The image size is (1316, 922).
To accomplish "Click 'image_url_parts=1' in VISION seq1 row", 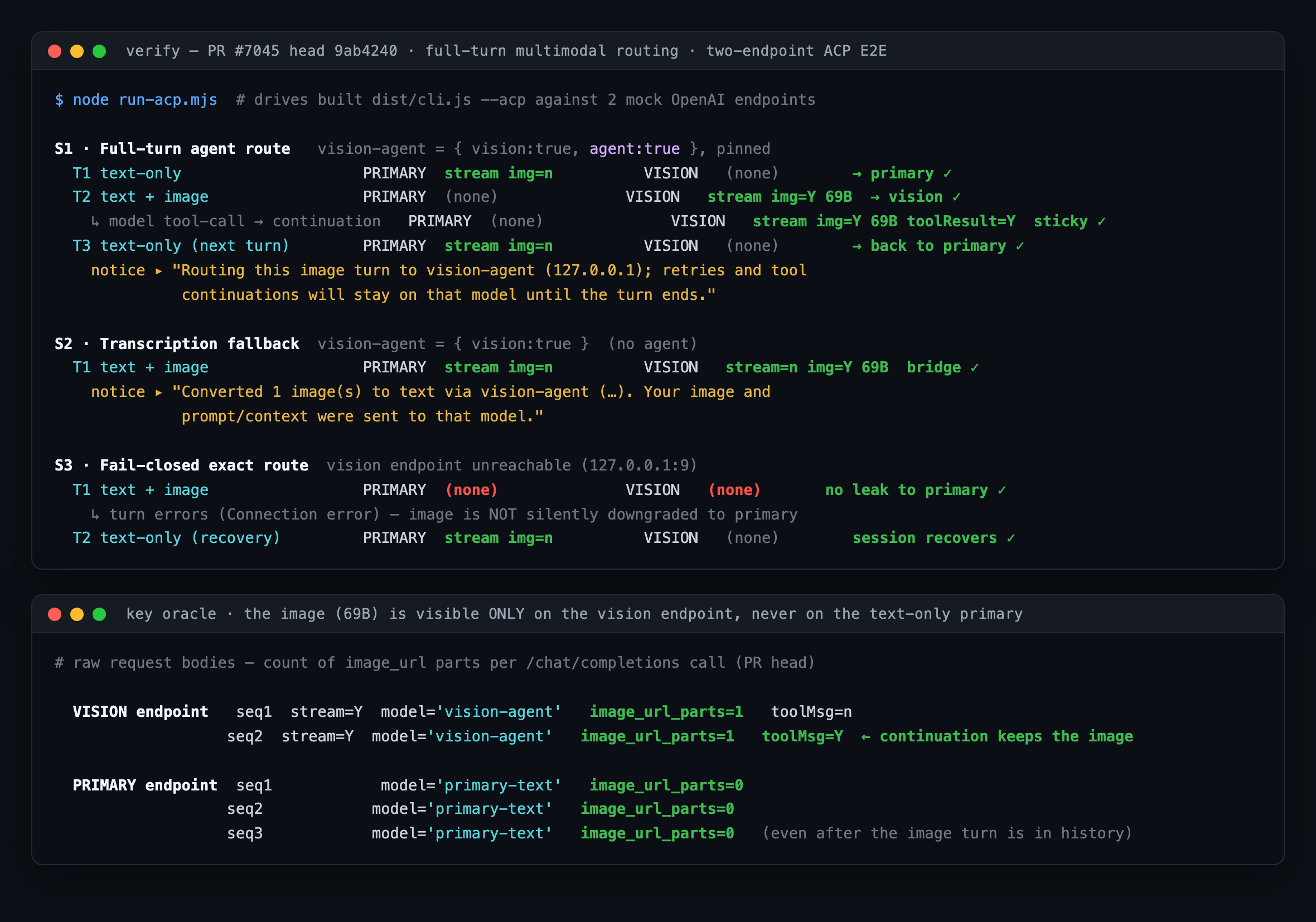I will [666, 712].
